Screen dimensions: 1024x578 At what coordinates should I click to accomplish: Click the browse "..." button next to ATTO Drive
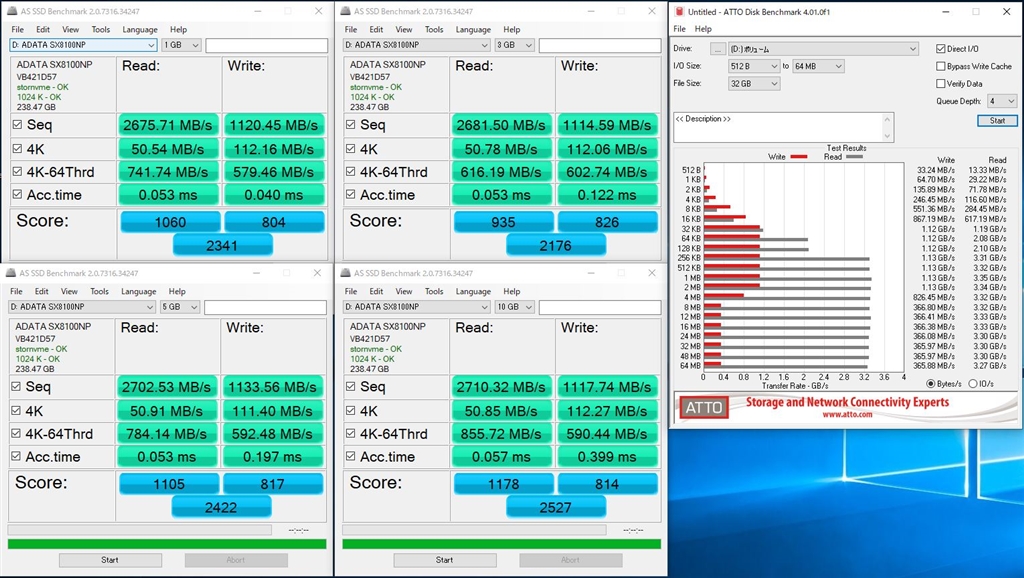pos(718,49)
